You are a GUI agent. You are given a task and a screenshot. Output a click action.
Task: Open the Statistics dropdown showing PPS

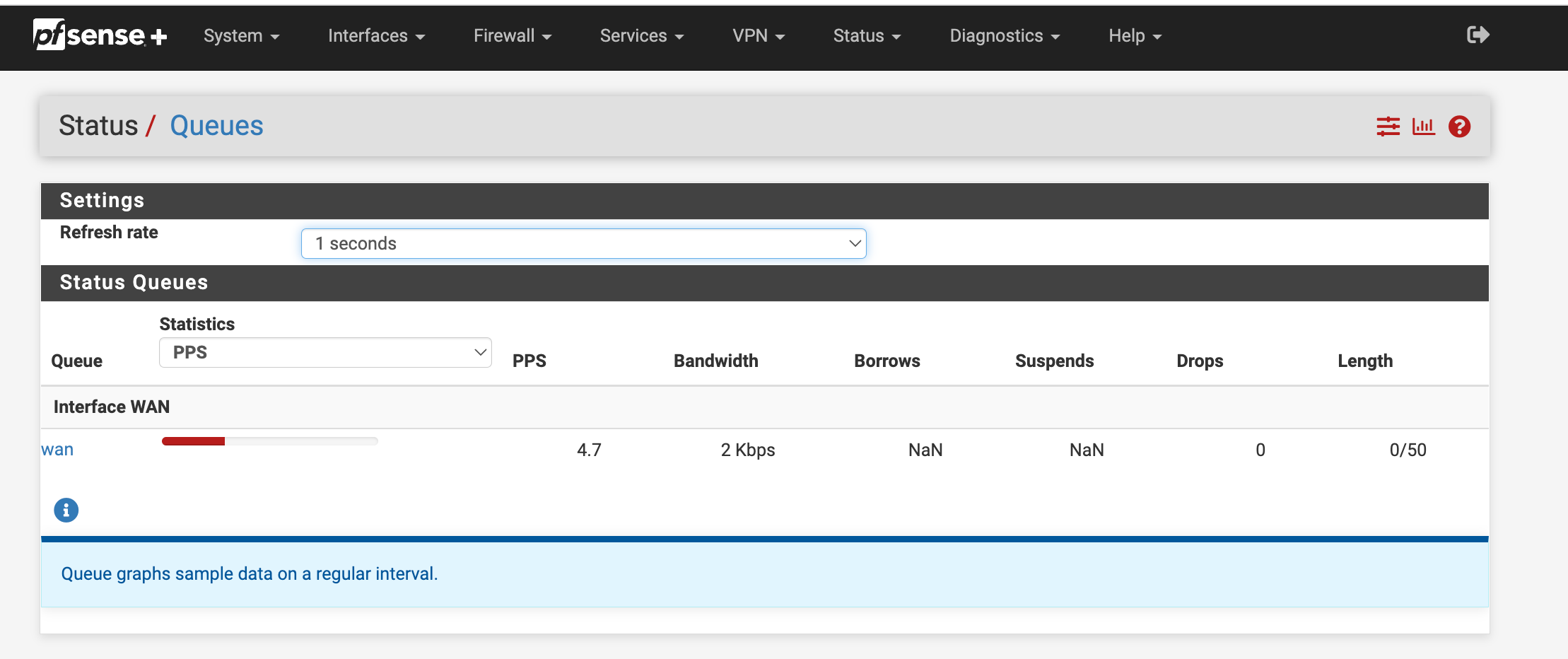pos(324,351)
